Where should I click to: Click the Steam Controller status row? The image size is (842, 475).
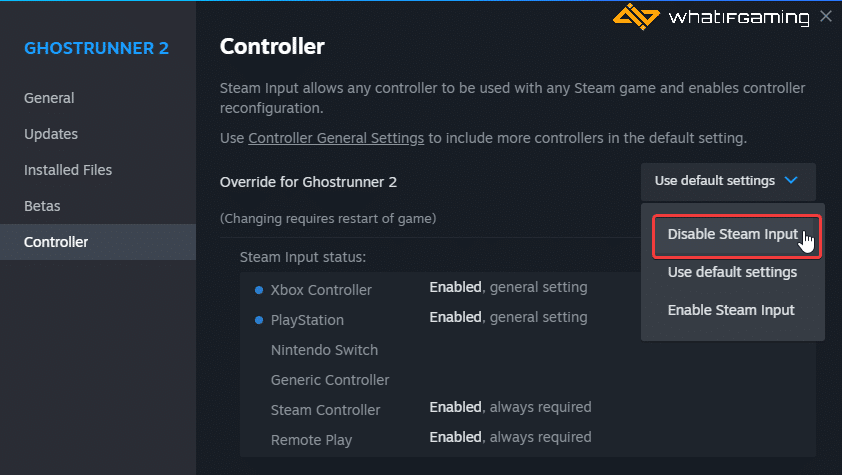pyautogui.click(x=528, y=410)
